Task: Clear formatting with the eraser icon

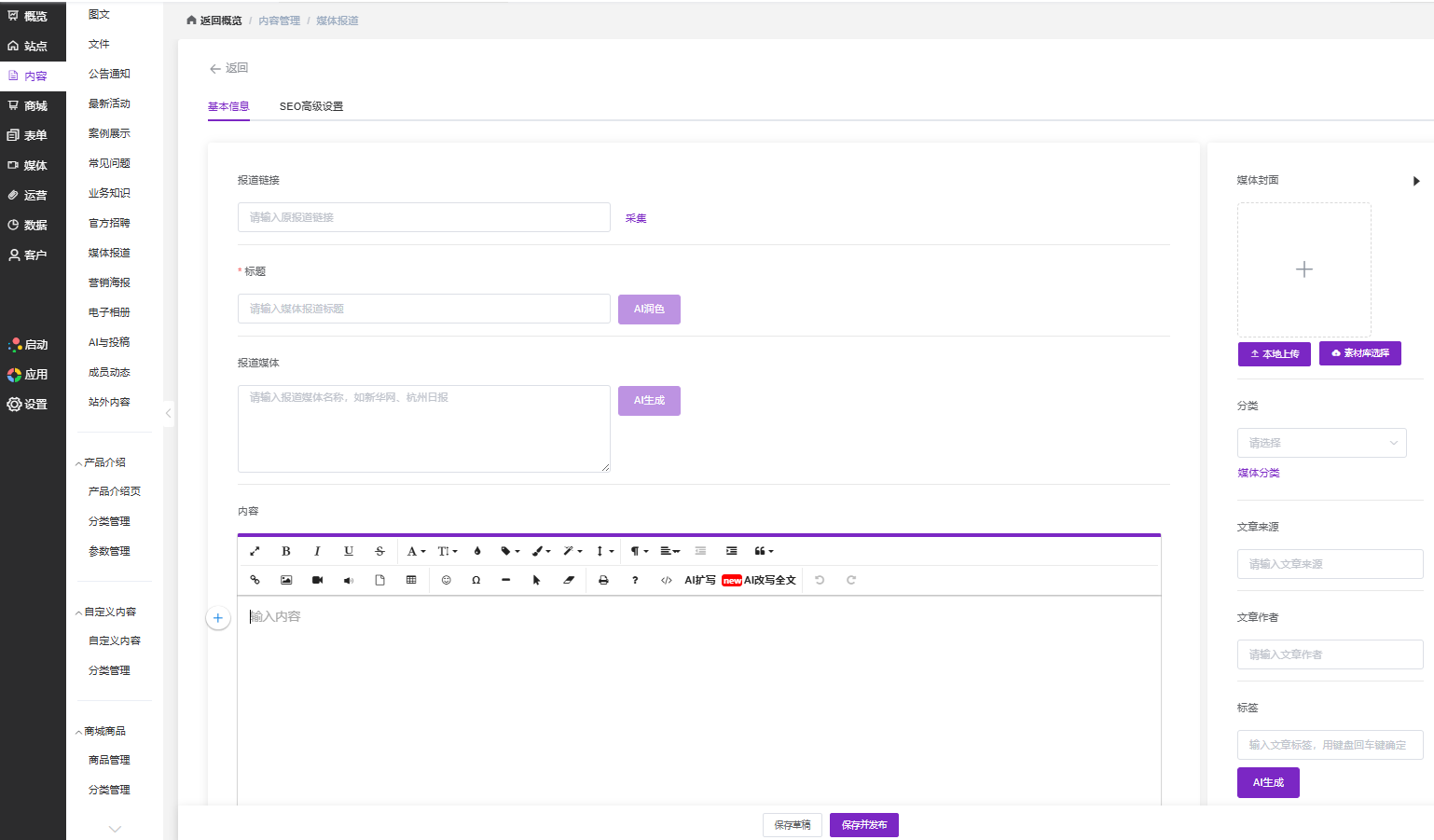Action: [x=569, y=580]
